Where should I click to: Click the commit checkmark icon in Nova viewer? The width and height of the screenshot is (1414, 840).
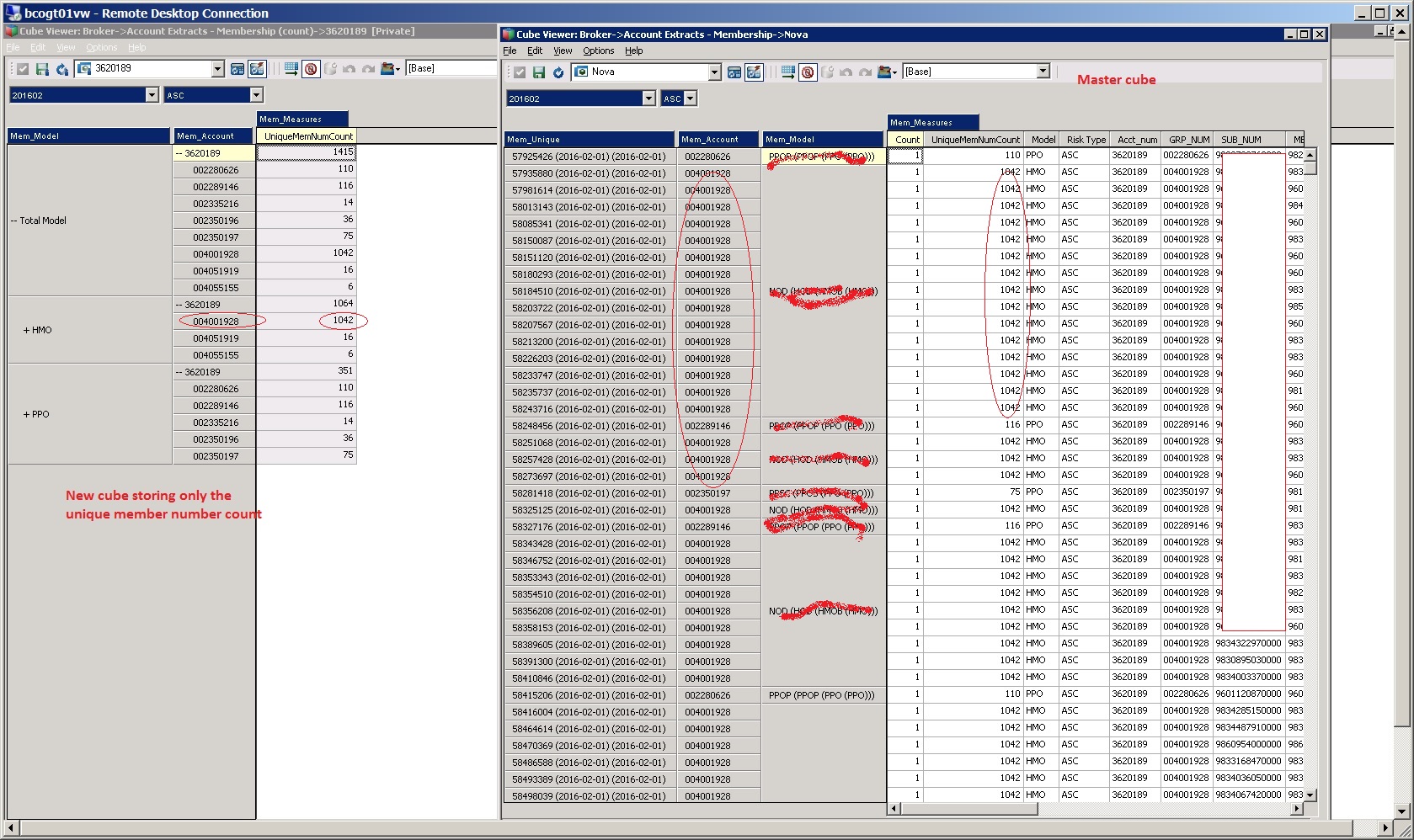pos(520,72)
